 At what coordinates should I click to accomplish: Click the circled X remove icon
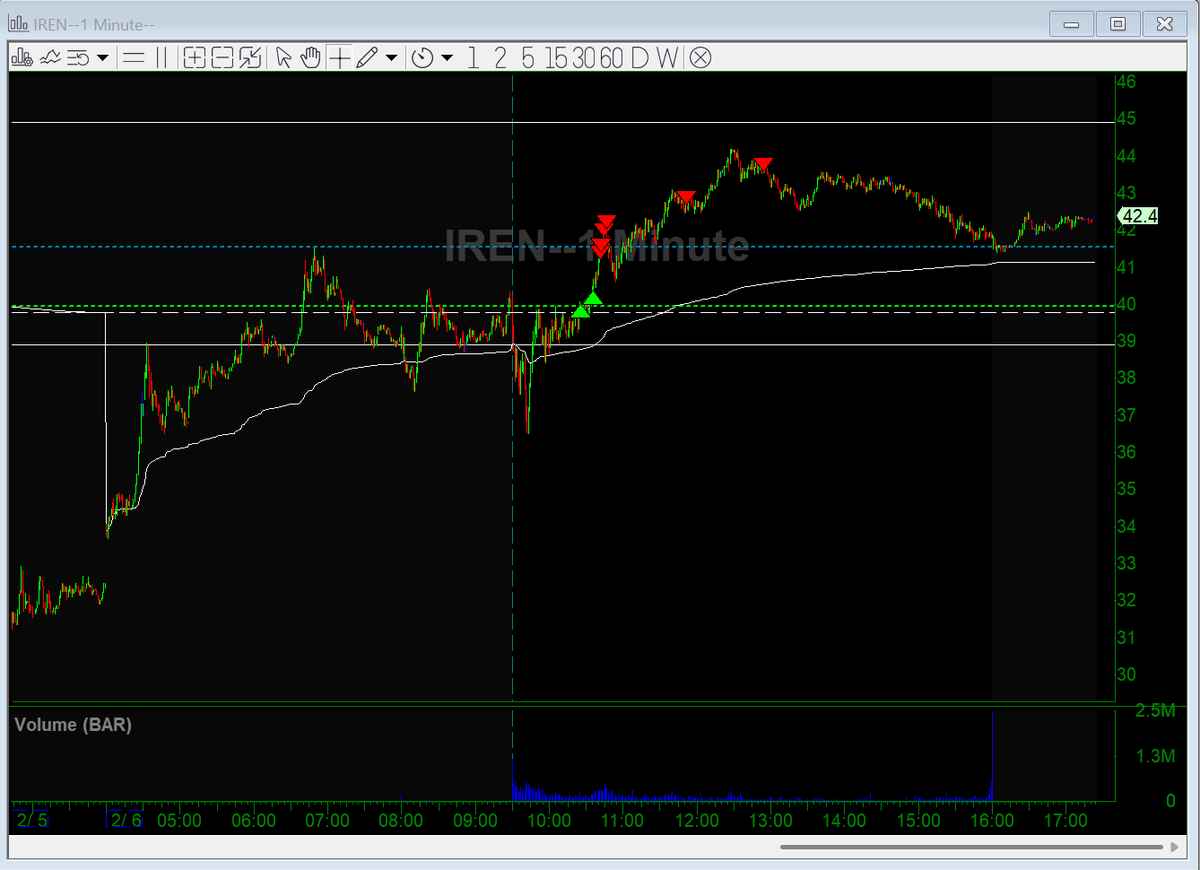click(x=700, y=57)
